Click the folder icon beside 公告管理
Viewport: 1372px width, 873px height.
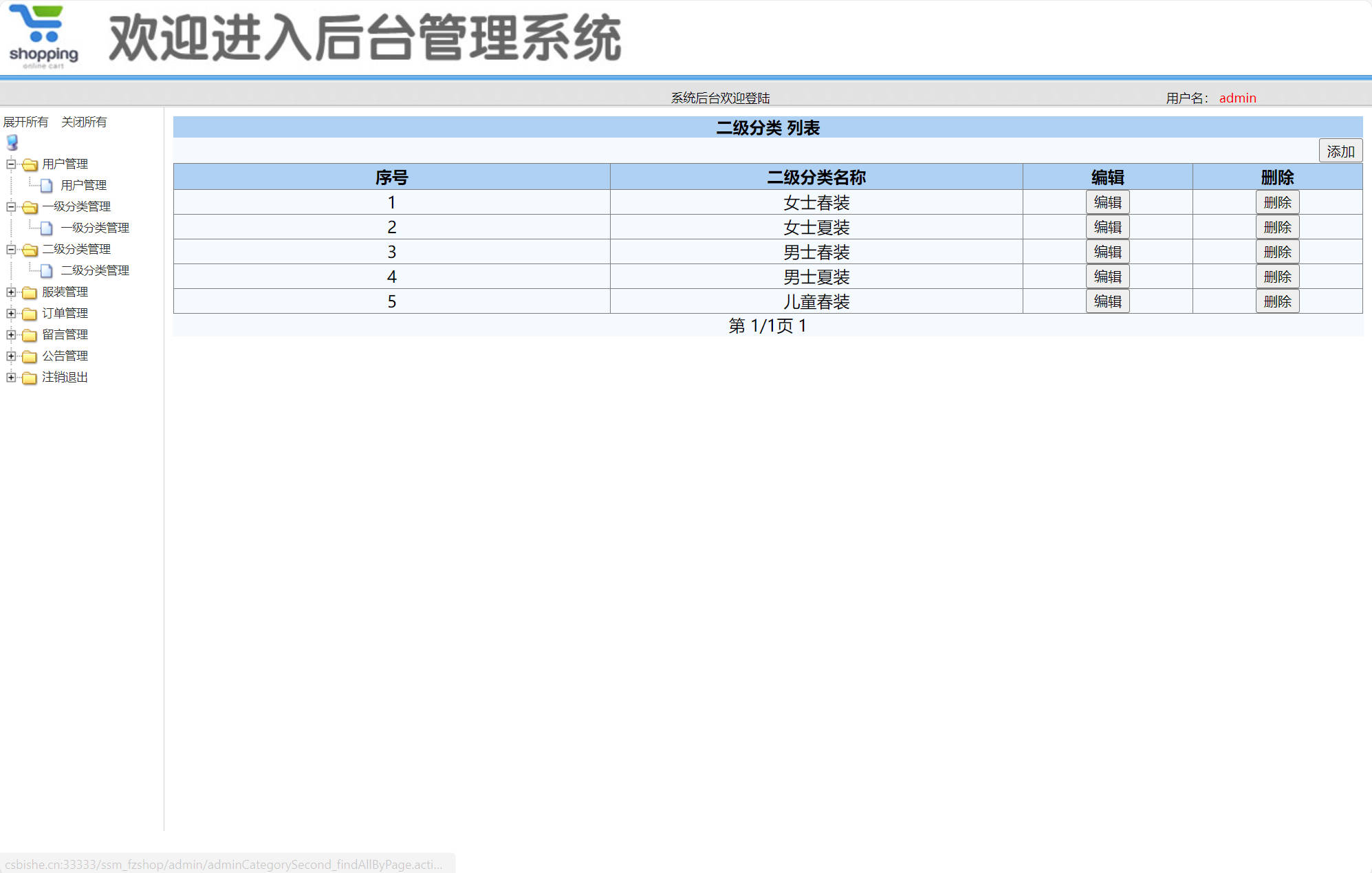pyautogui.click(x=28, y=356)
